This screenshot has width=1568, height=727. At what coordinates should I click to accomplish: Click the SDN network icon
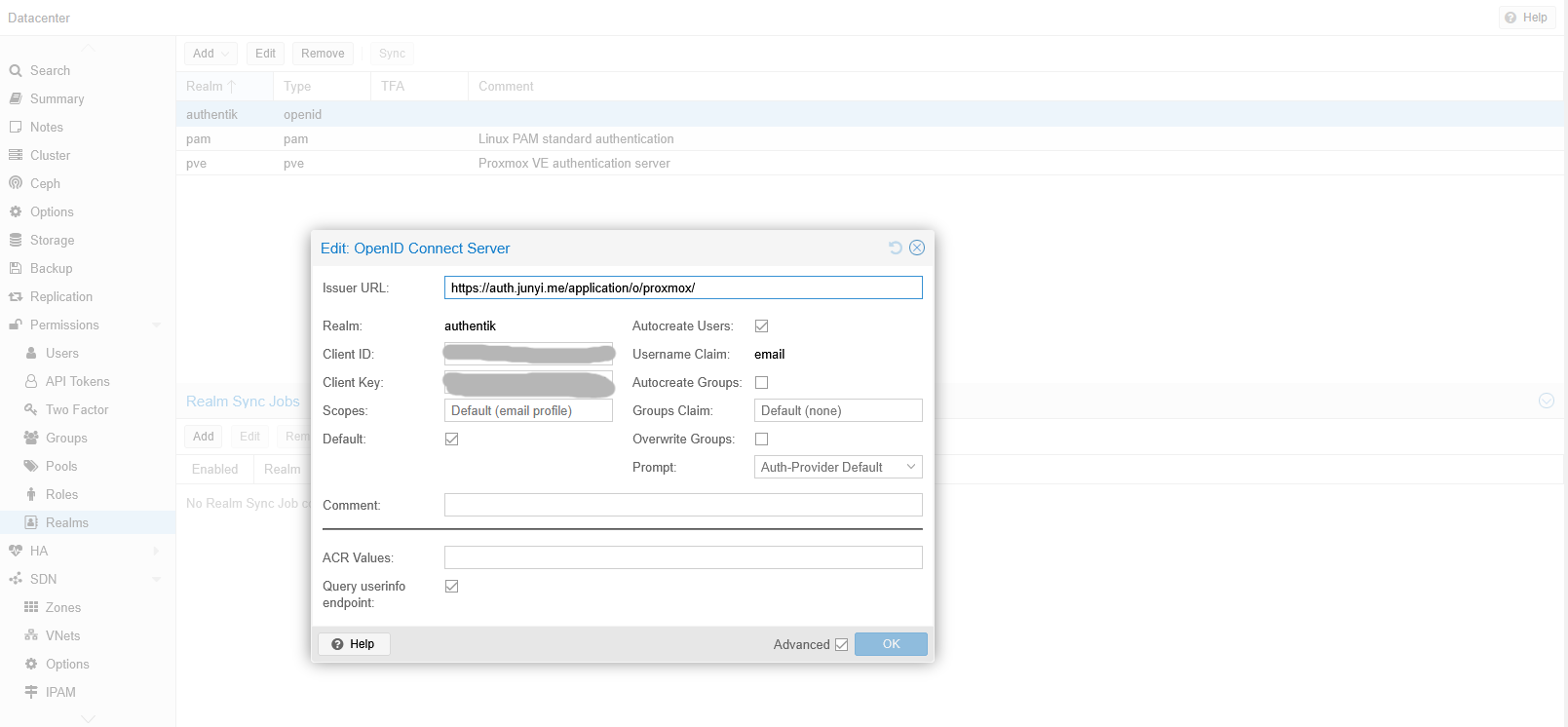[16, 579]
